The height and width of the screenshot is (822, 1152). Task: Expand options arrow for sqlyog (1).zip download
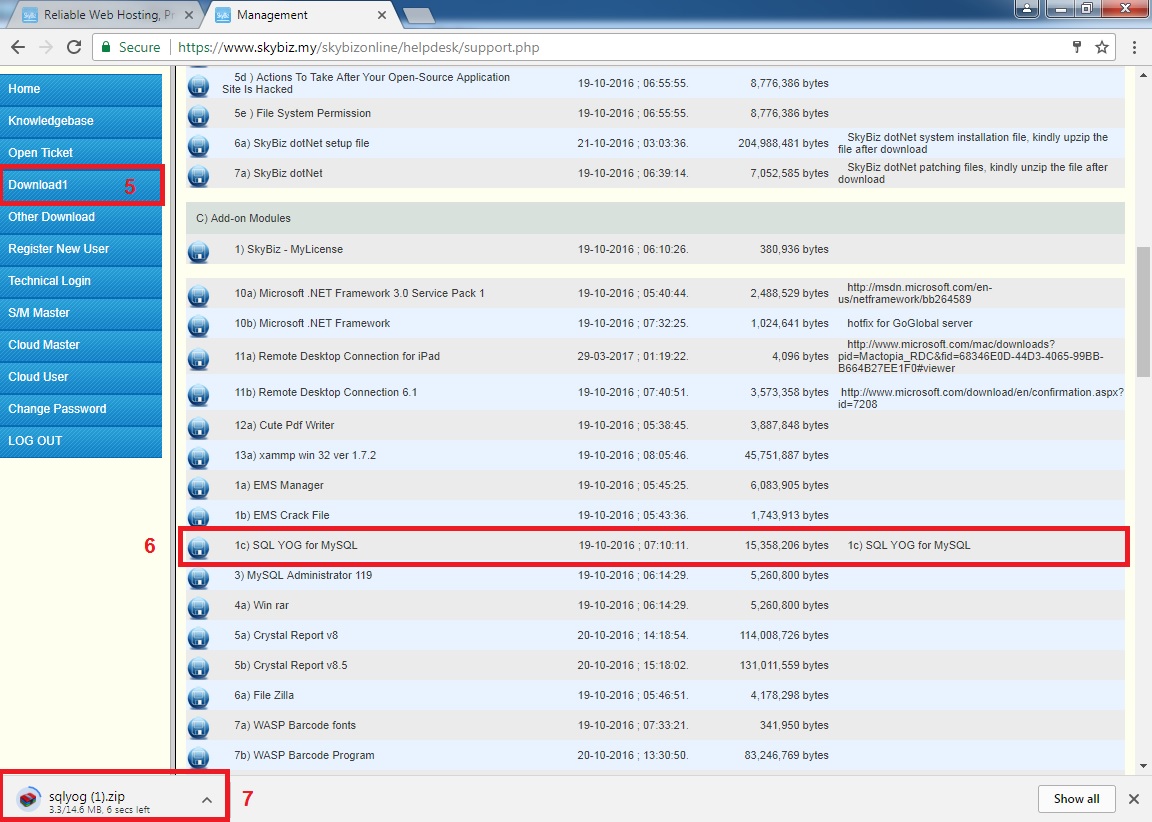click(x=206, y=800)
